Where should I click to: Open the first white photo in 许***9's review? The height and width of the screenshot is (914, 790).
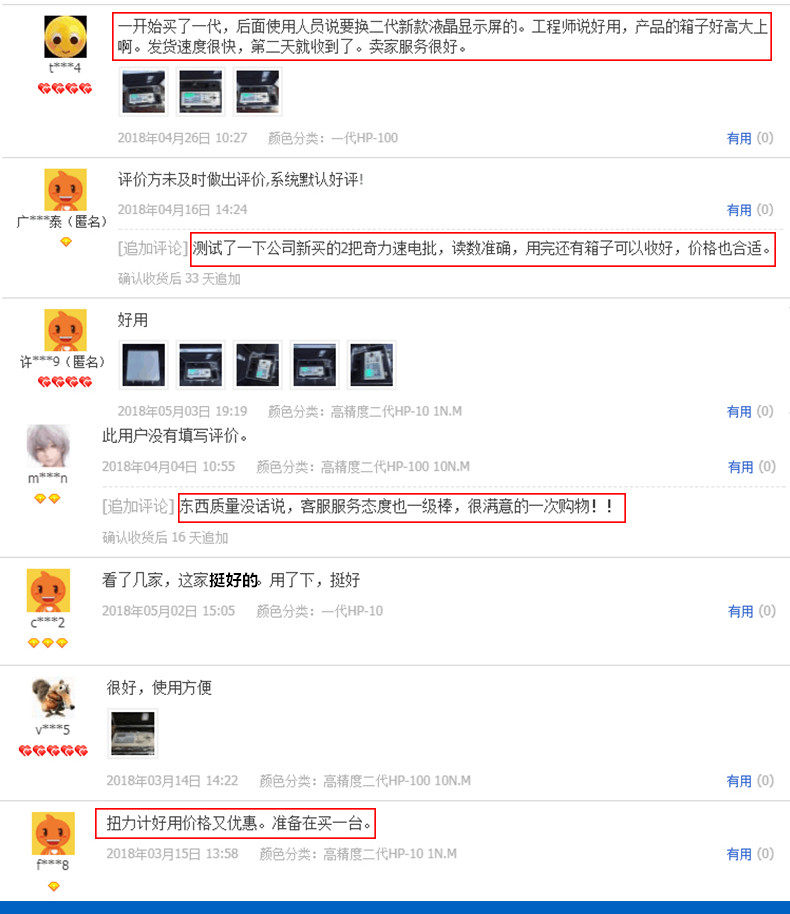(x=143, y=365)
